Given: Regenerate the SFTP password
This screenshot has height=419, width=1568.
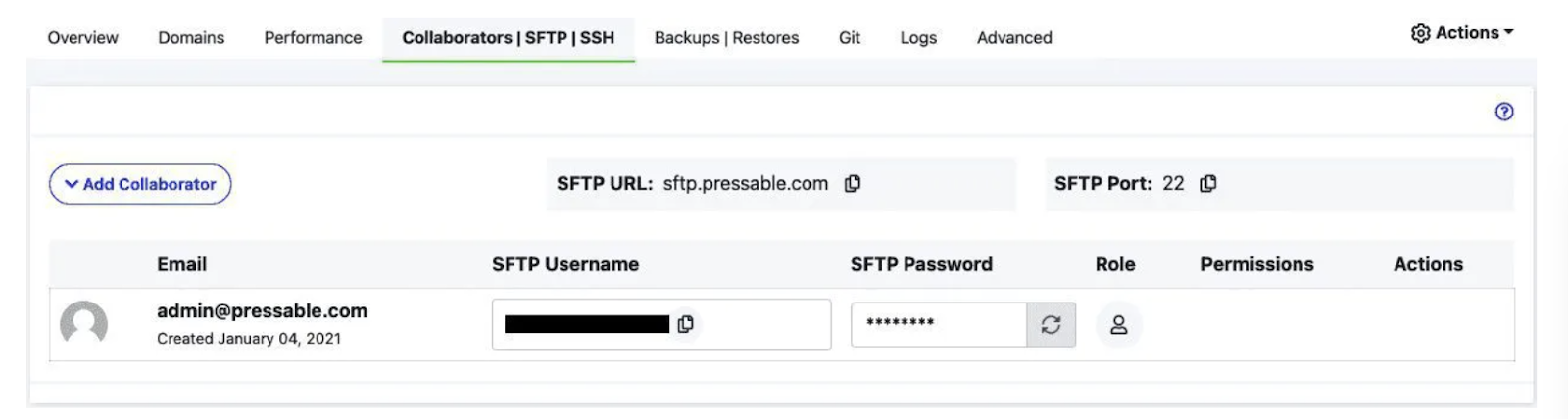Looking at the screenshot, I should coord(1051,325).
